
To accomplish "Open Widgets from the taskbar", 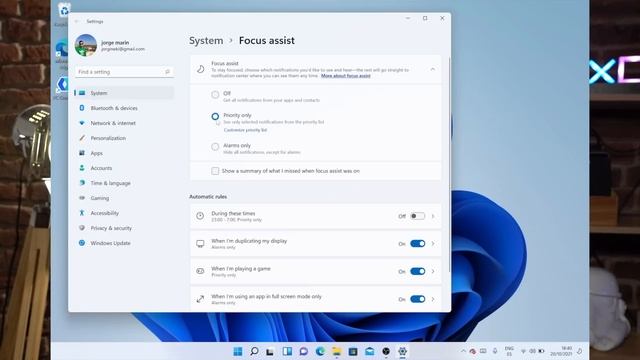I will [x=287, y=351].
